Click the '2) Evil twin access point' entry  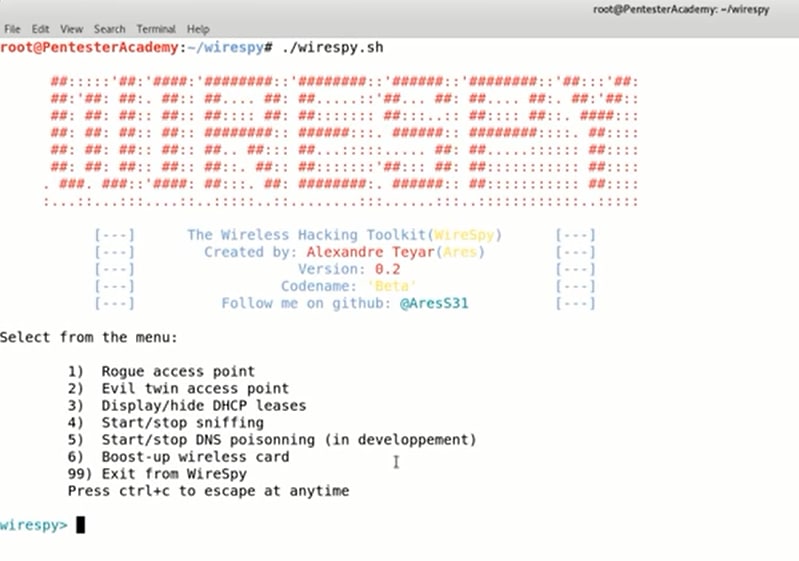coord(178,388)
